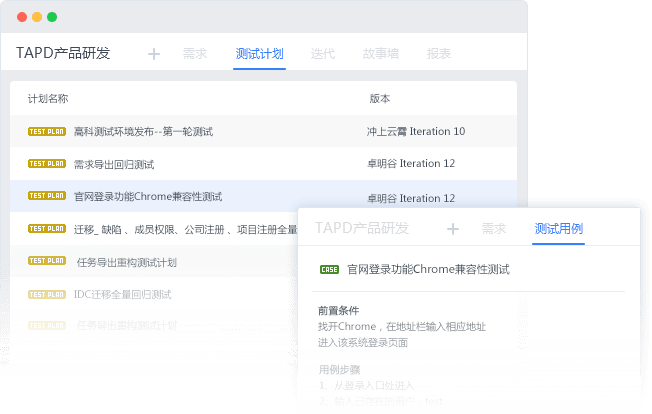Click text 找开Chrome，在地址栏输入相应地址
The height and width of the screenshot is (414, 652).
click(x=402, y=327)
